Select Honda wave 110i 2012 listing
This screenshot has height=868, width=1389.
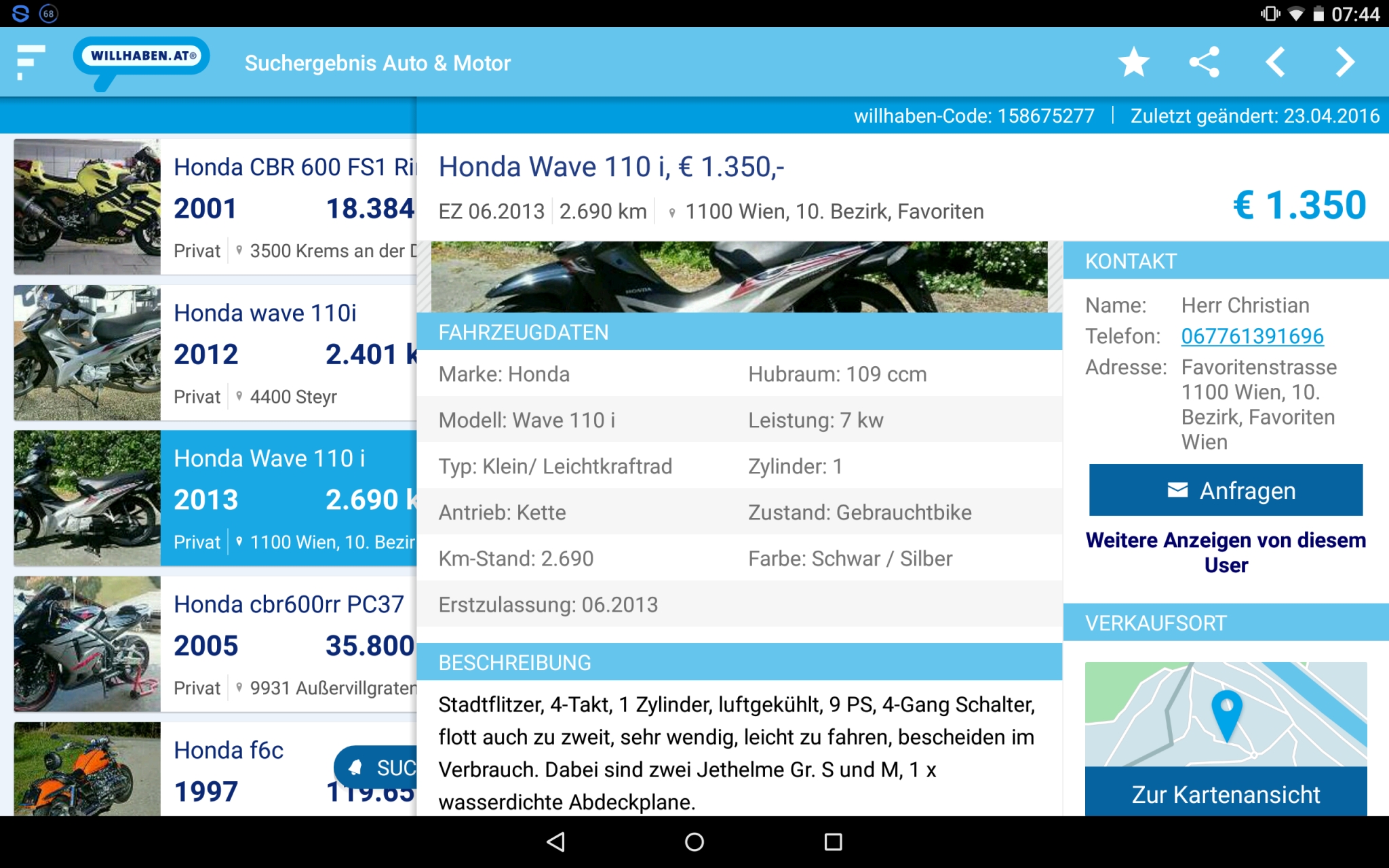(285, 353)
